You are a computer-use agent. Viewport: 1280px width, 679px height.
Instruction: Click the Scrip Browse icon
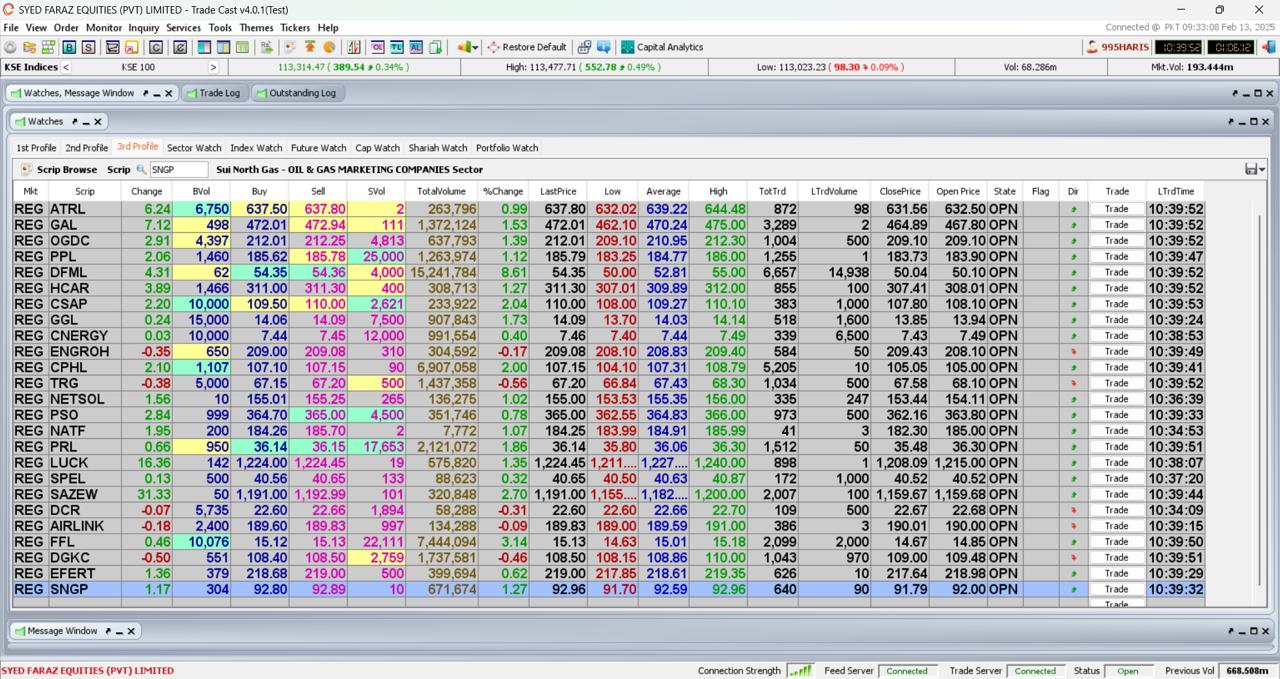coord(26,170)
